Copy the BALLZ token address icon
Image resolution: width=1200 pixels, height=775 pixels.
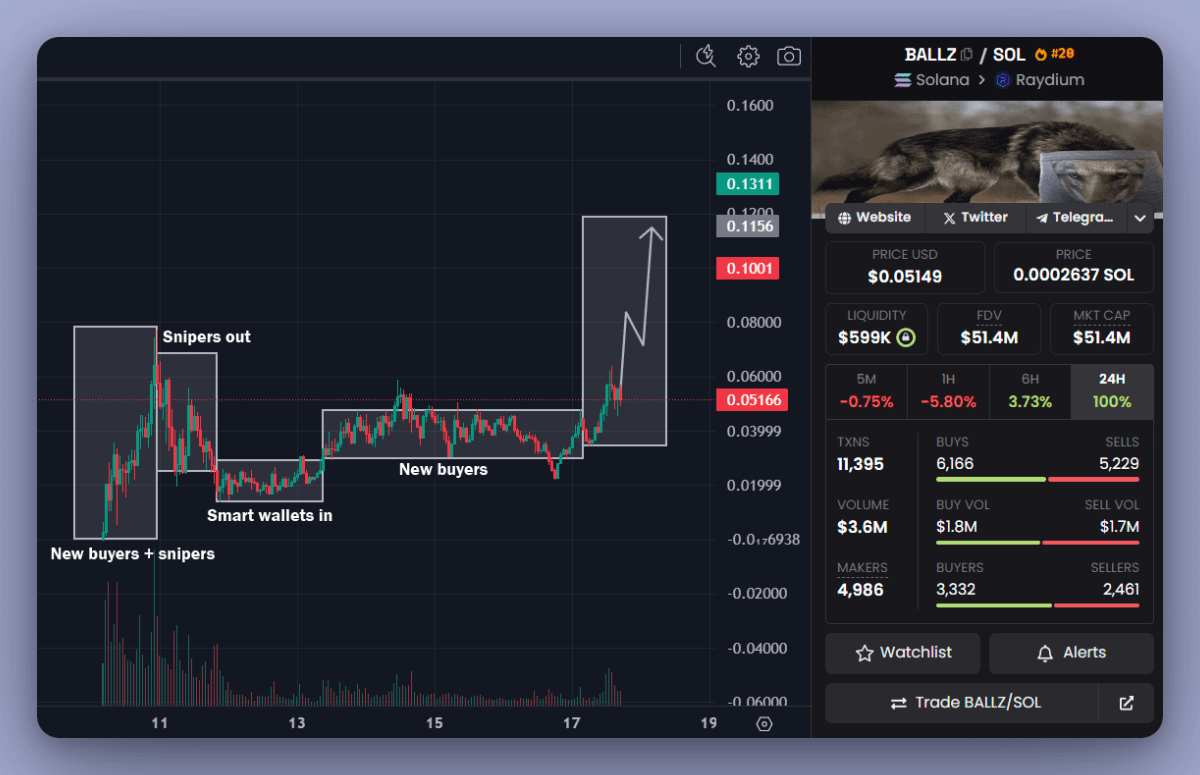pyautogui.click(x=966, y=53)
